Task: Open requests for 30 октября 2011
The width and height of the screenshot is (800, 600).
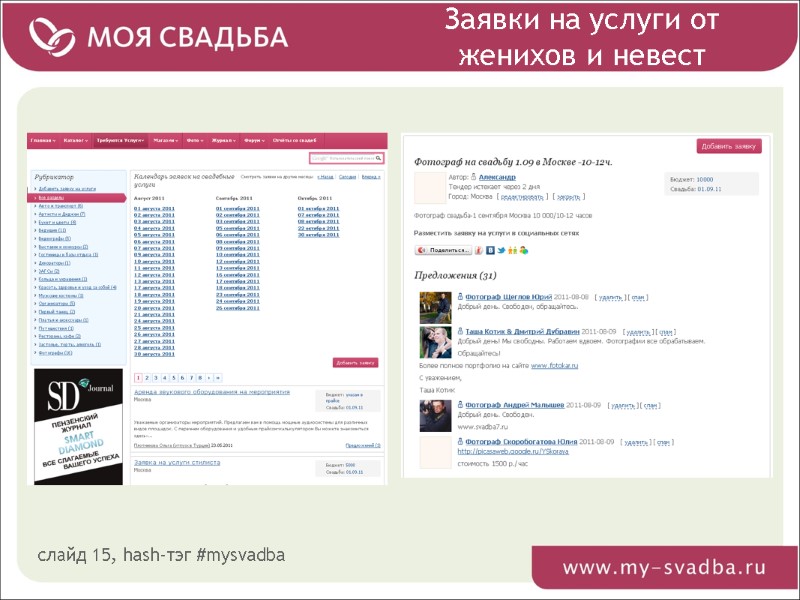Action: point(318,235)
